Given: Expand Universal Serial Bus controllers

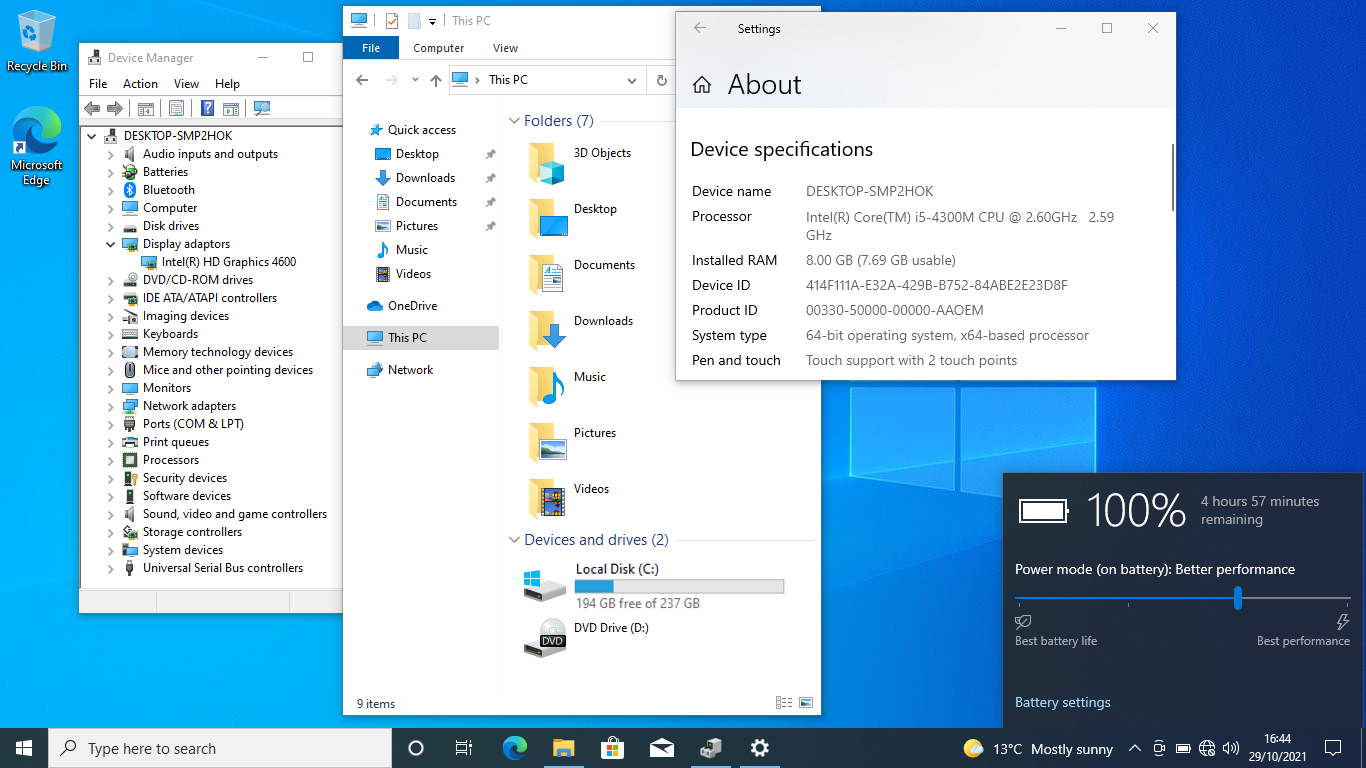Looking at the screenshot, I should 110,568.
